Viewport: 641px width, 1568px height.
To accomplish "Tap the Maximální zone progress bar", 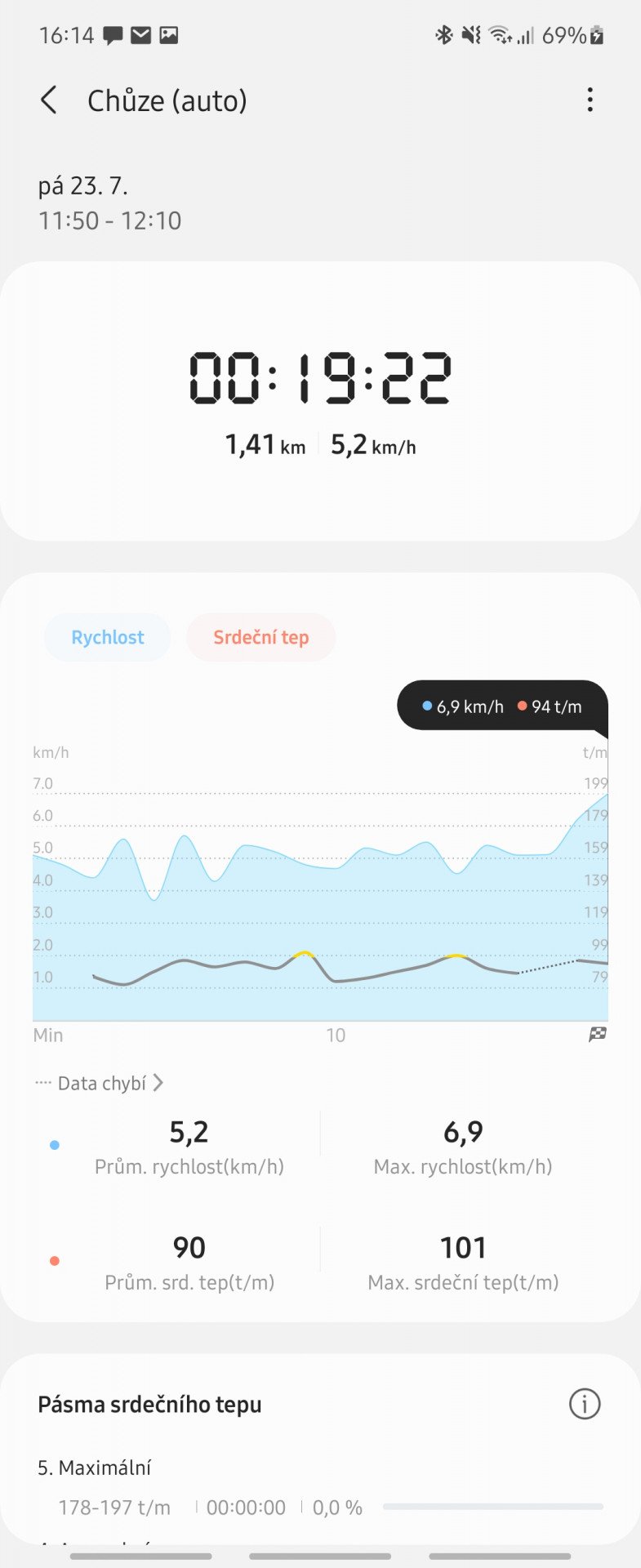I will 493,1507.
